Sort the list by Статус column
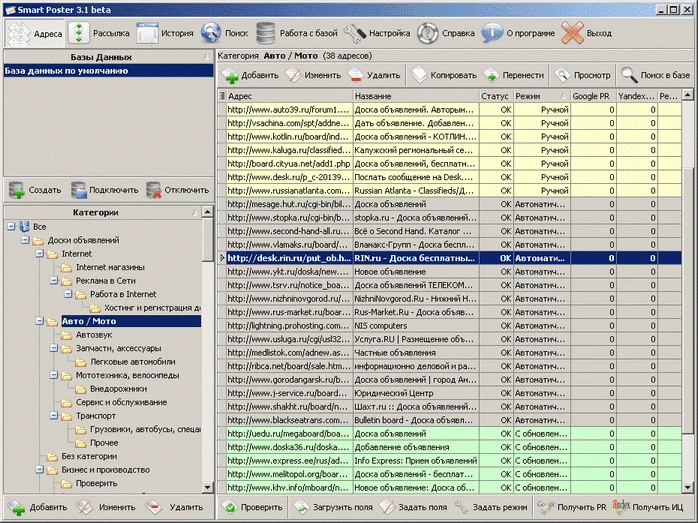This screenshot has width=698, height=523. tap(494, 96)
